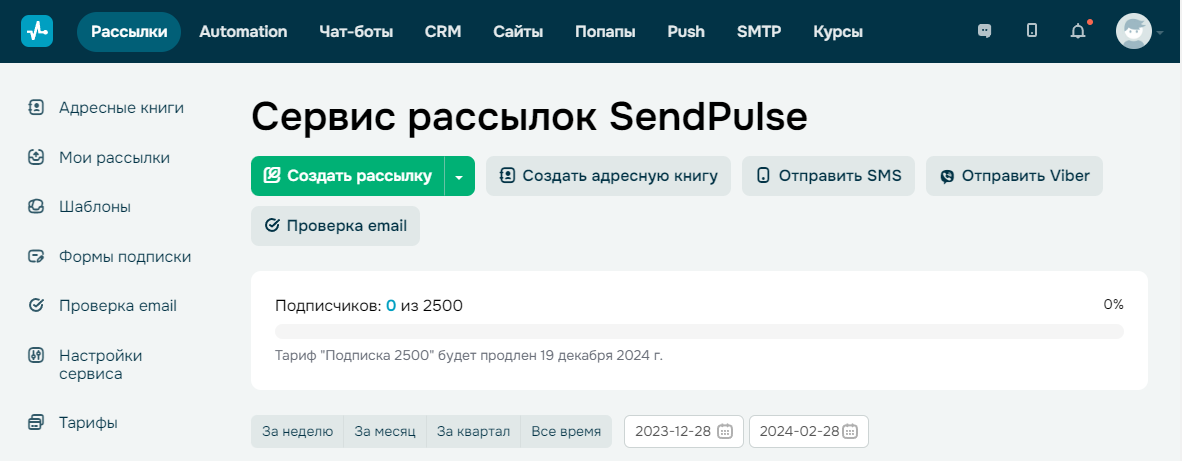Click the Отправить SMS button
The image size is (1182, 461).
[x=828, y=176]
